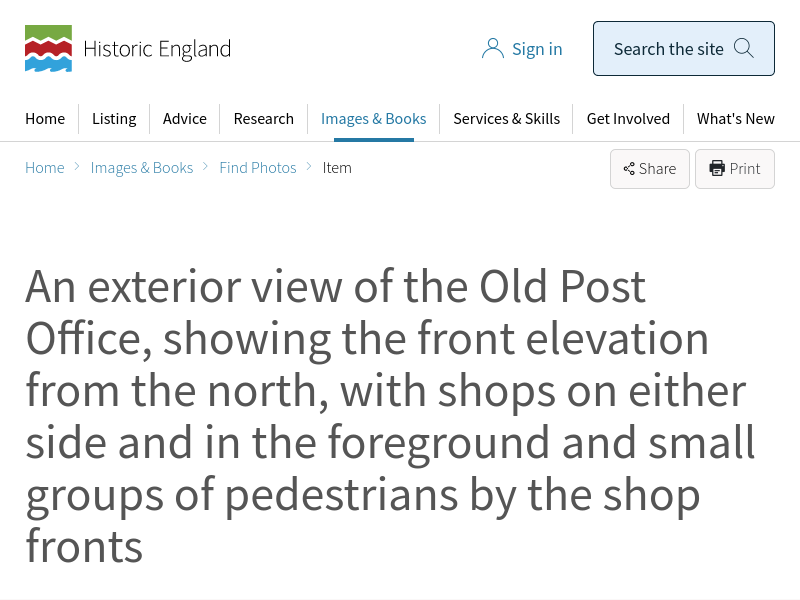Click the printer icon
Screen dimensions: 800x600
(x=717, y=168)
